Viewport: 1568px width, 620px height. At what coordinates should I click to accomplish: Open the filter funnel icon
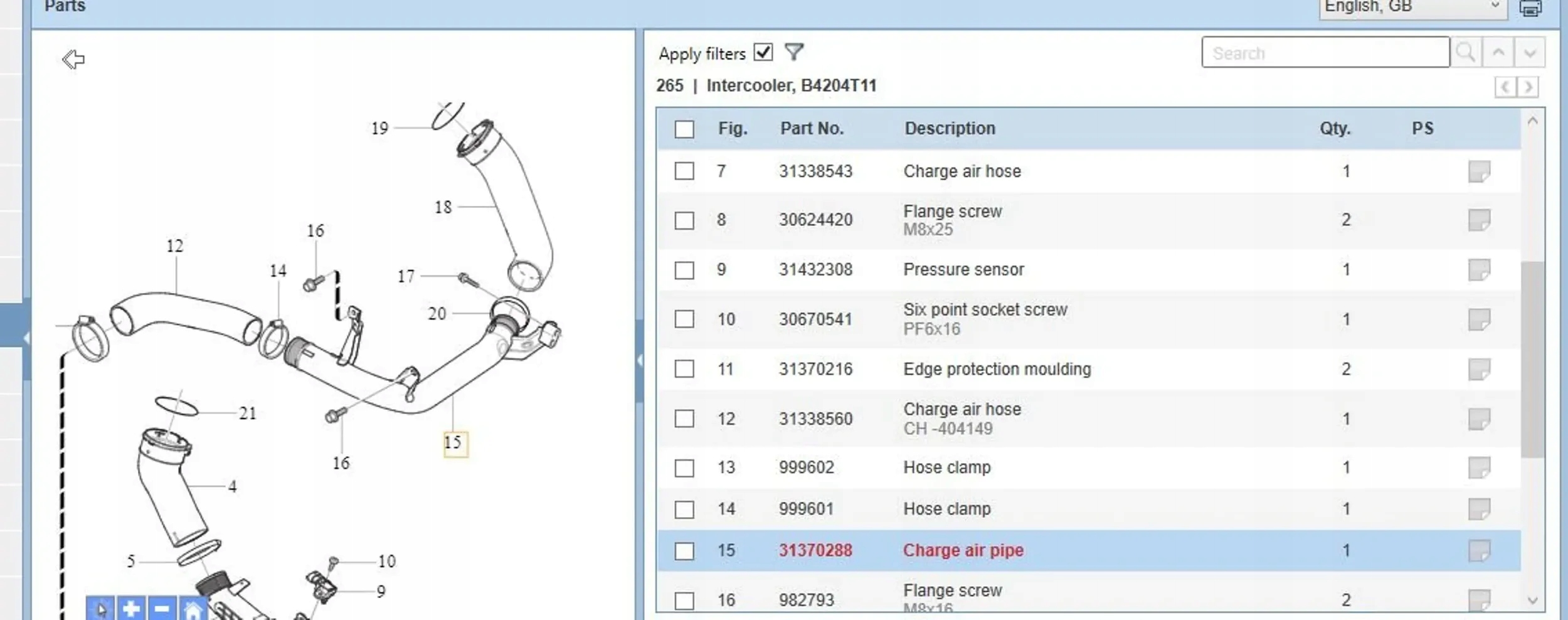click(794, 52)
